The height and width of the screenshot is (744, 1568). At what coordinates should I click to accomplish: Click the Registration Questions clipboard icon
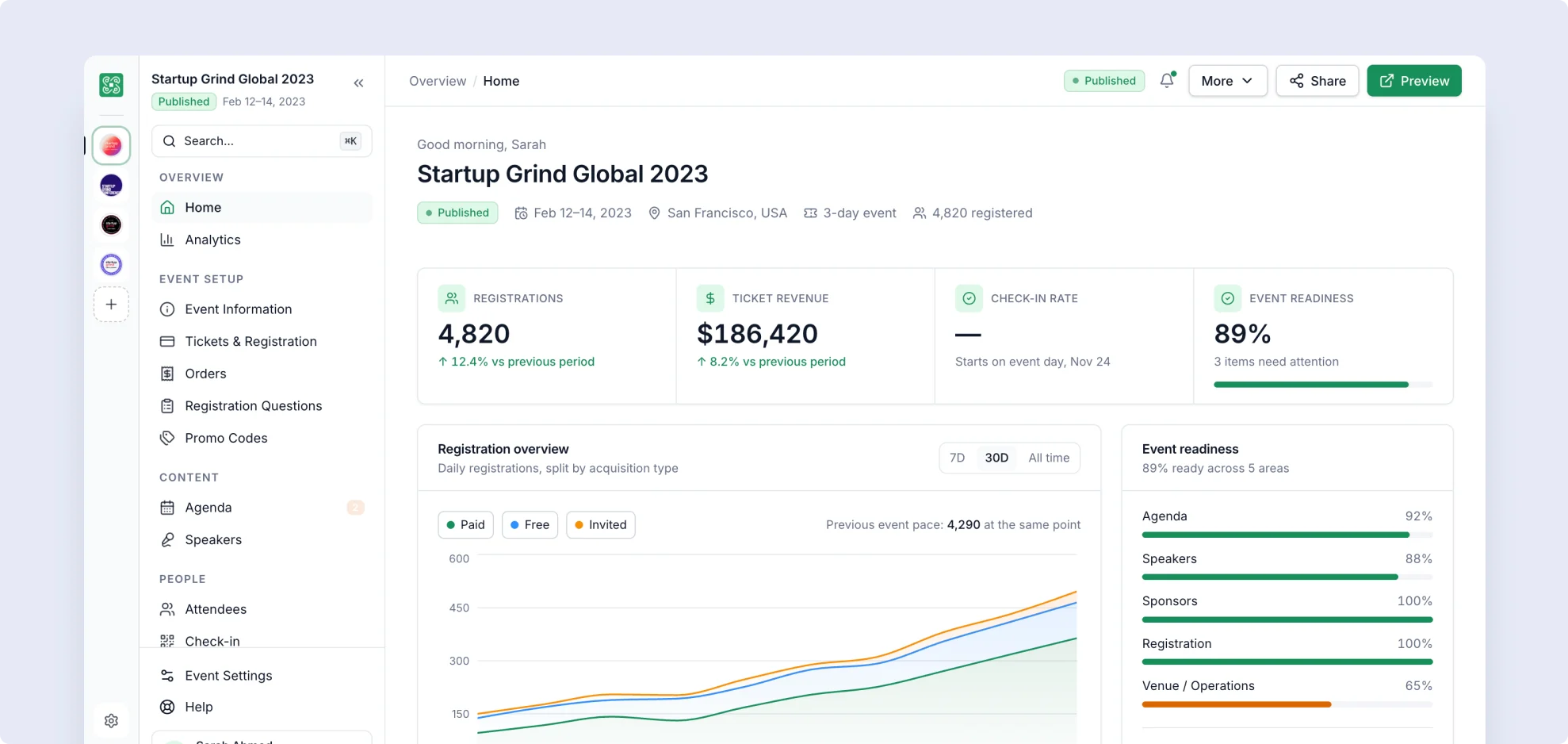(167, 406)
